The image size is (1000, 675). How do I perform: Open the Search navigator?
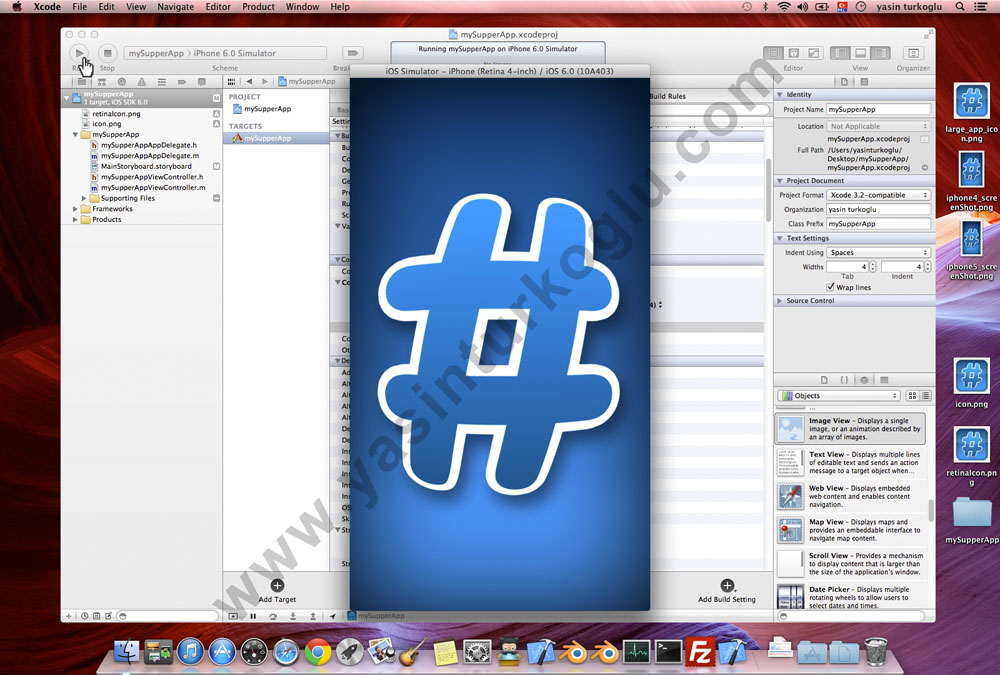pos(122,82)
